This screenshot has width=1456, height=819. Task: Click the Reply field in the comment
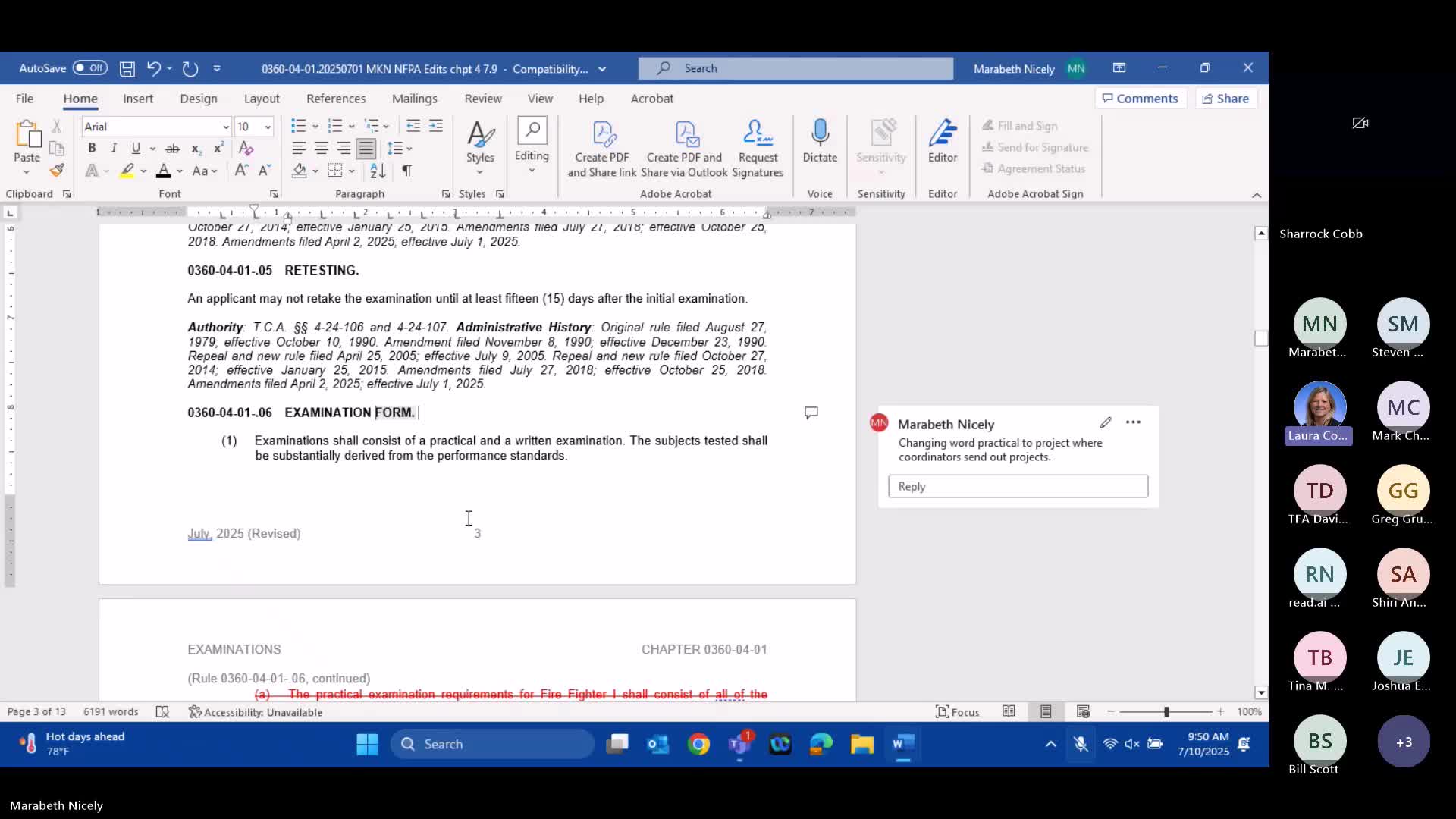[x=1018, y=486]
